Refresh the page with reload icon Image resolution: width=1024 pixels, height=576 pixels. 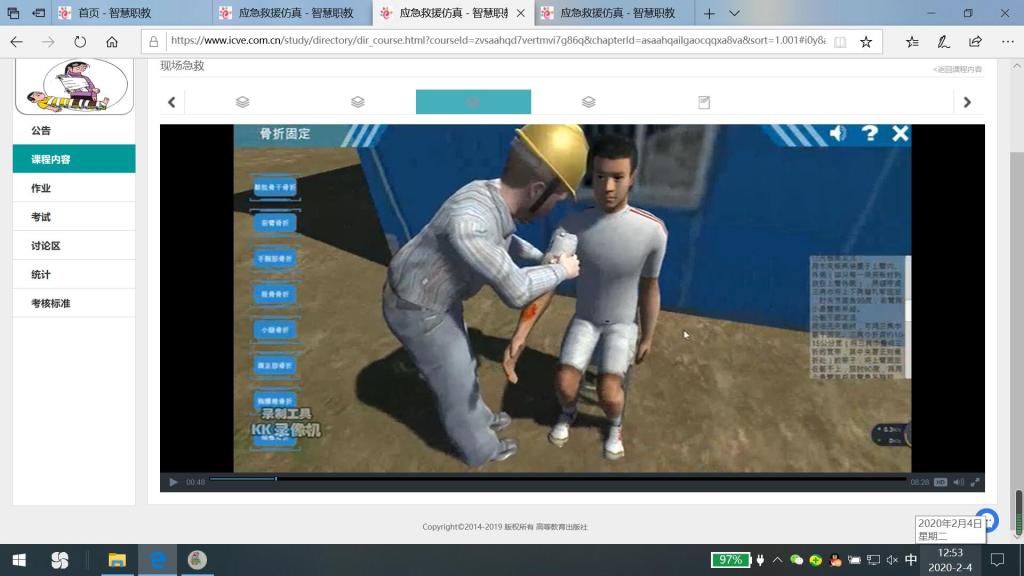80,42
